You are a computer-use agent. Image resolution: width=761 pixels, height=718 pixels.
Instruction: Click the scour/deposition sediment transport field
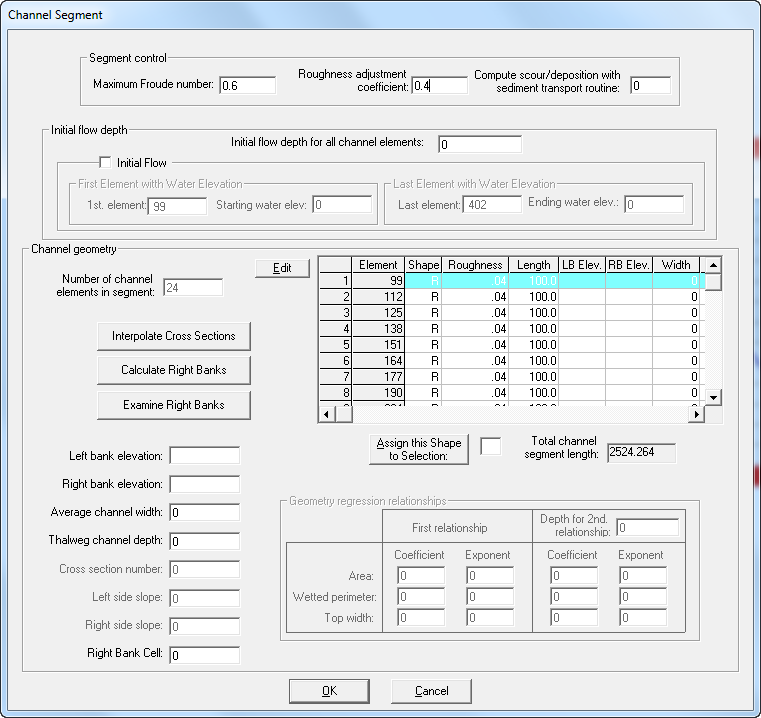649,85
